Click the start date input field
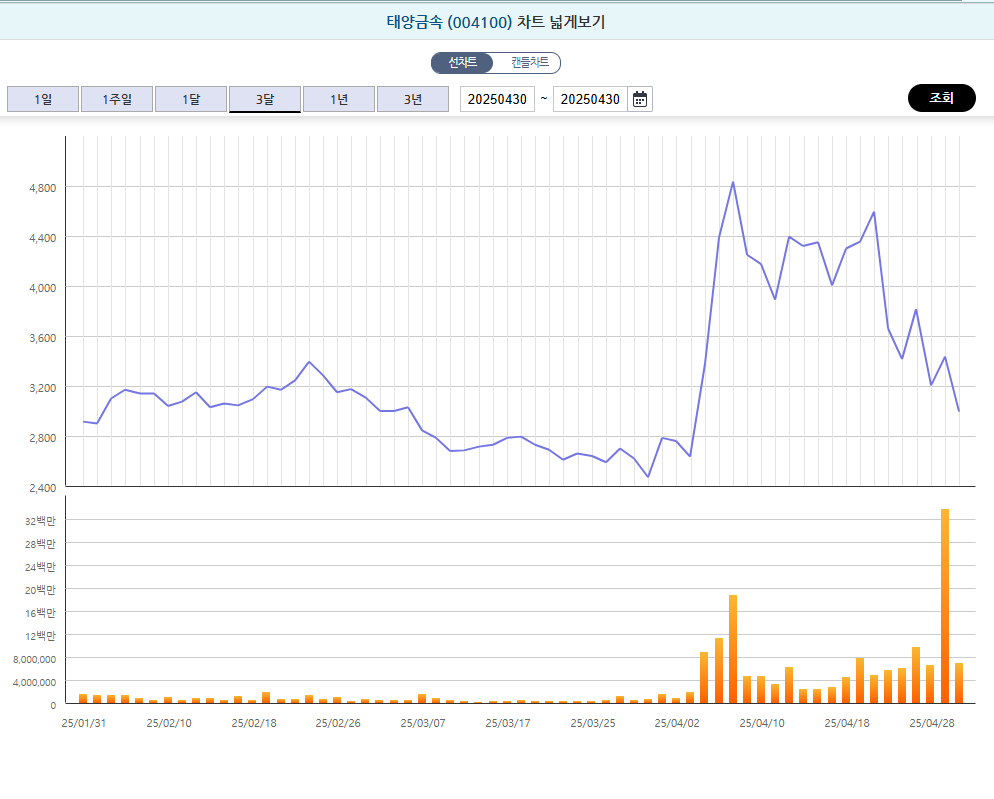This screenshot has height=799, width=994. click(x=497, y=99)
